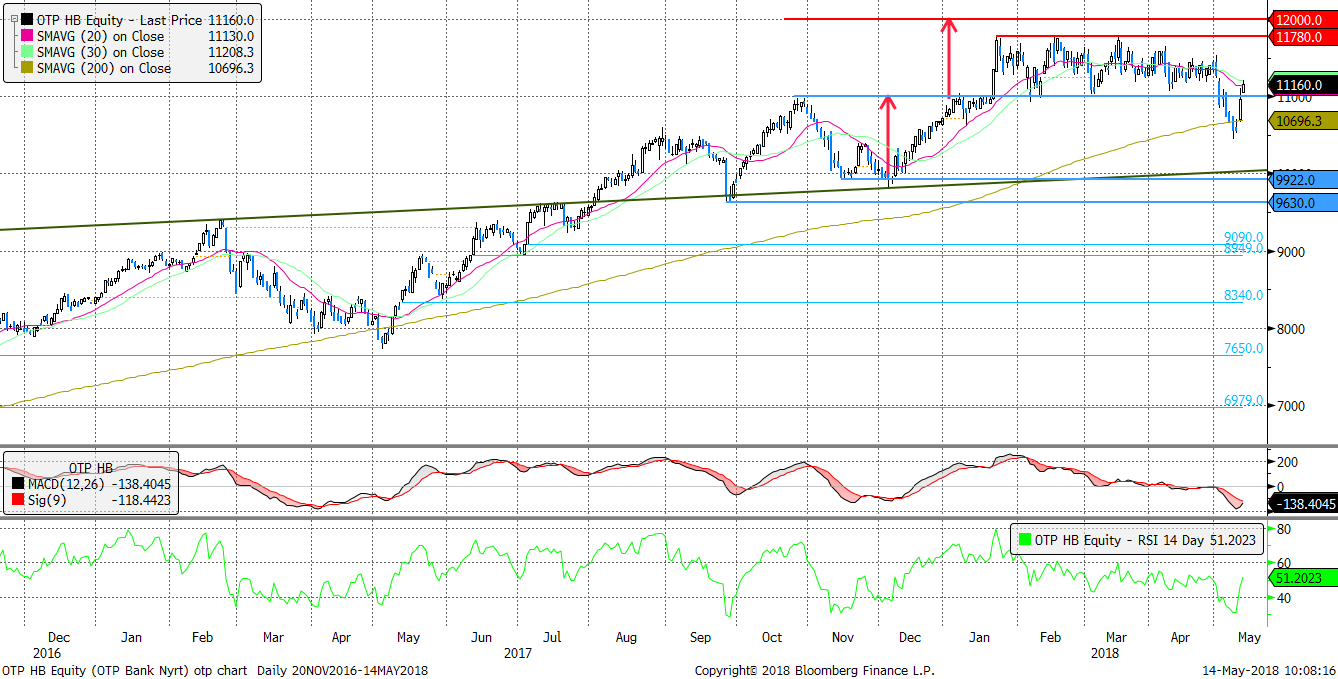Viewport: 1338px width, 679px height.
Task: Click the 14-May-2018 10:08:16 timestamp
Action: click(1268, 670)
